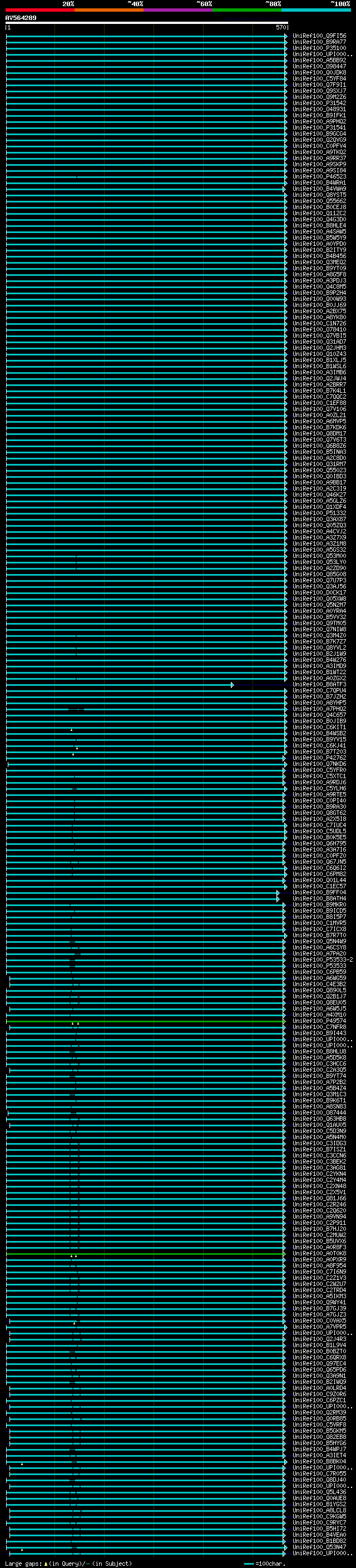Select hit label UniRef100_A9PHQ2
356x1568 pixels.
point(319,121)
